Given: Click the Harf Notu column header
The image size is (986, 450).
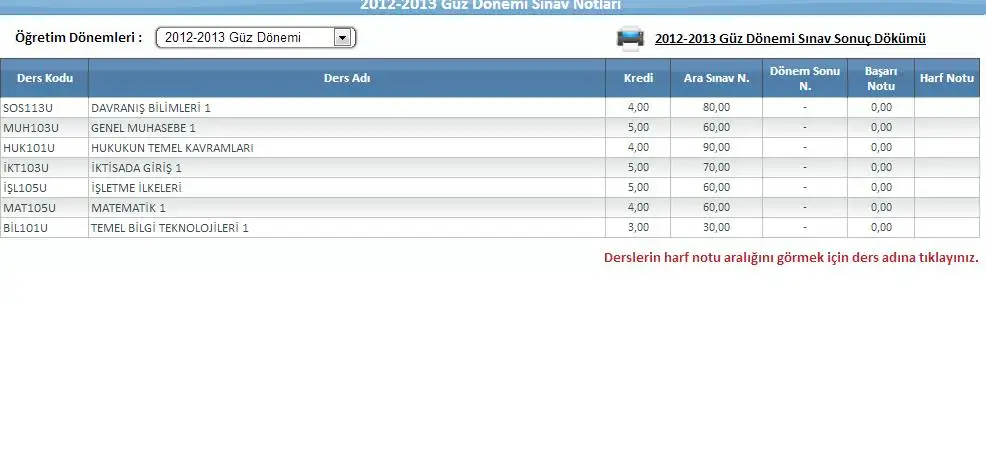Looking at the screenshot, I should pos(946,78).
